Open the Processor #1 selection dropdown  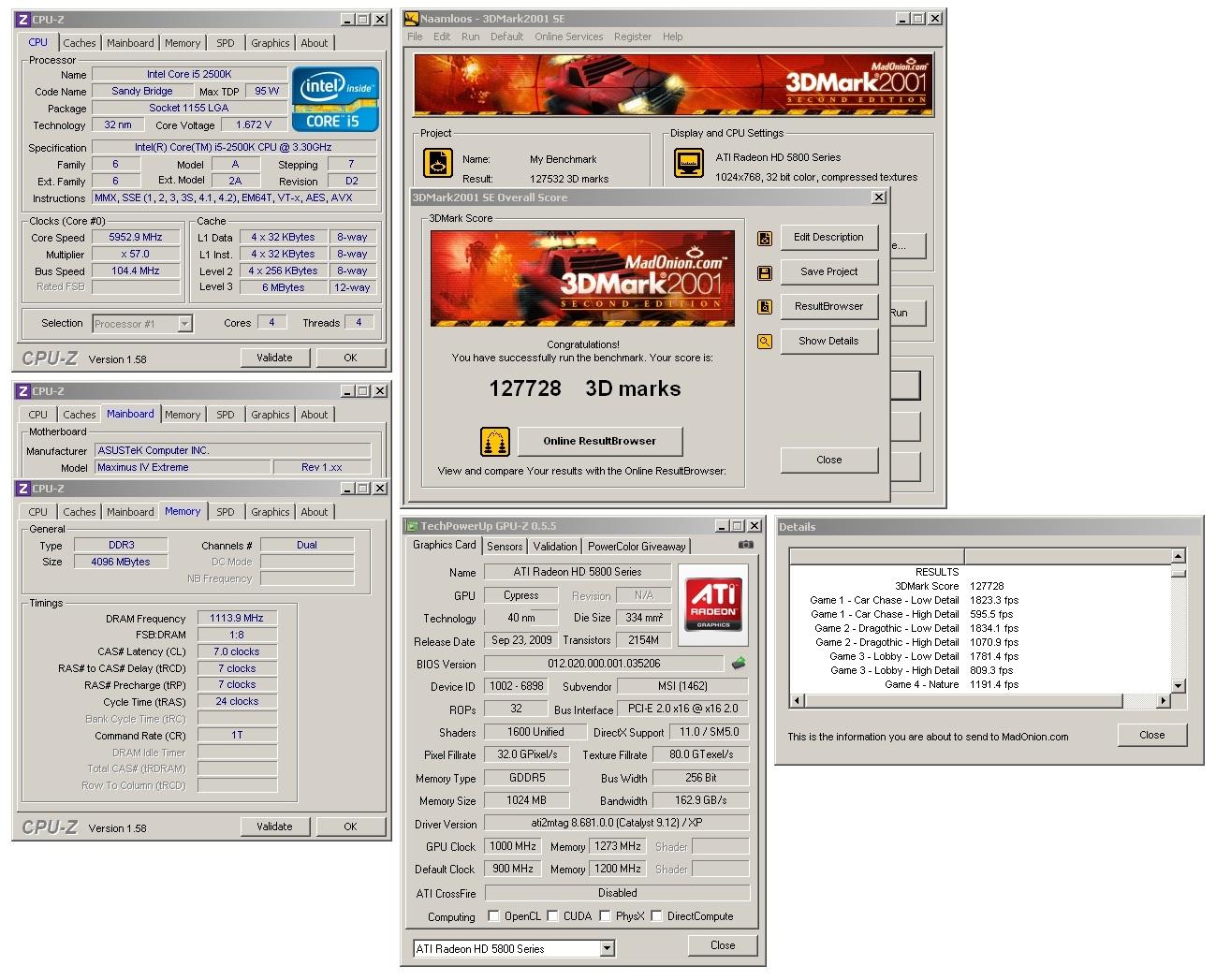(184, 324)
